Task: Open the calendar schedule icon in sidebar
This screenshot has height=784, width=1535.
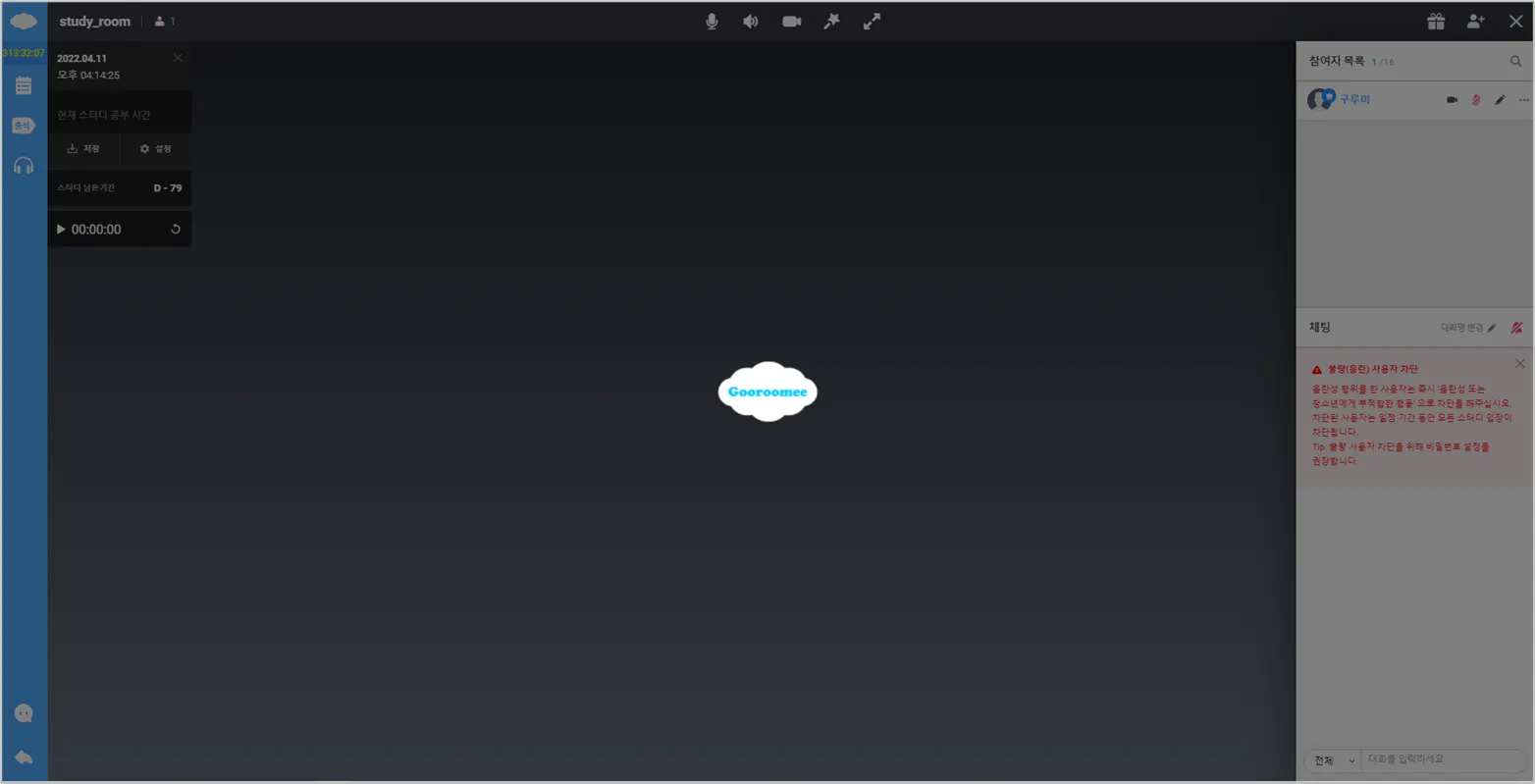Action: [x=24, y=86]
